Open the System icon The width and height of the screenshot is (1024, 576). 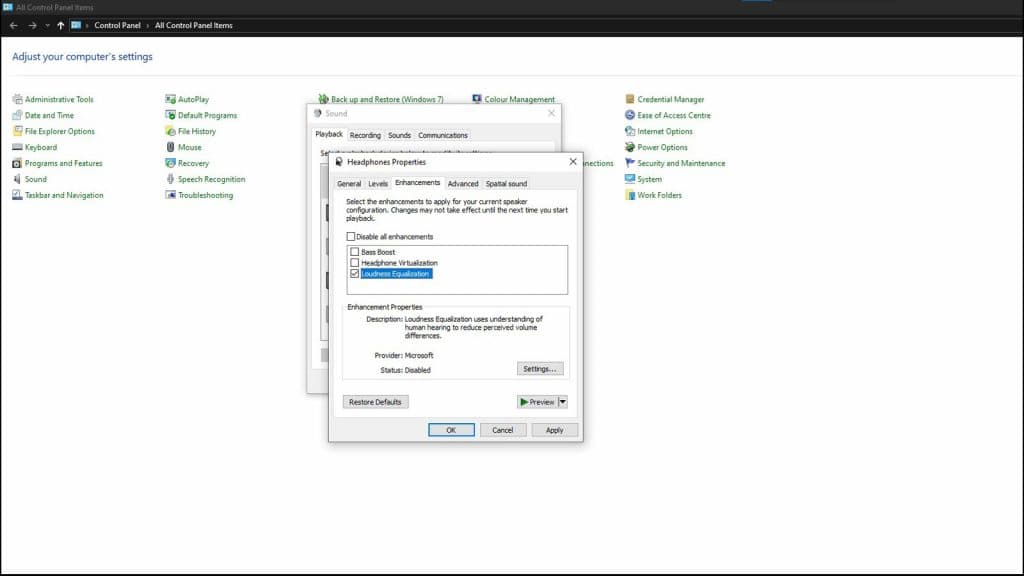coord(630,179)
